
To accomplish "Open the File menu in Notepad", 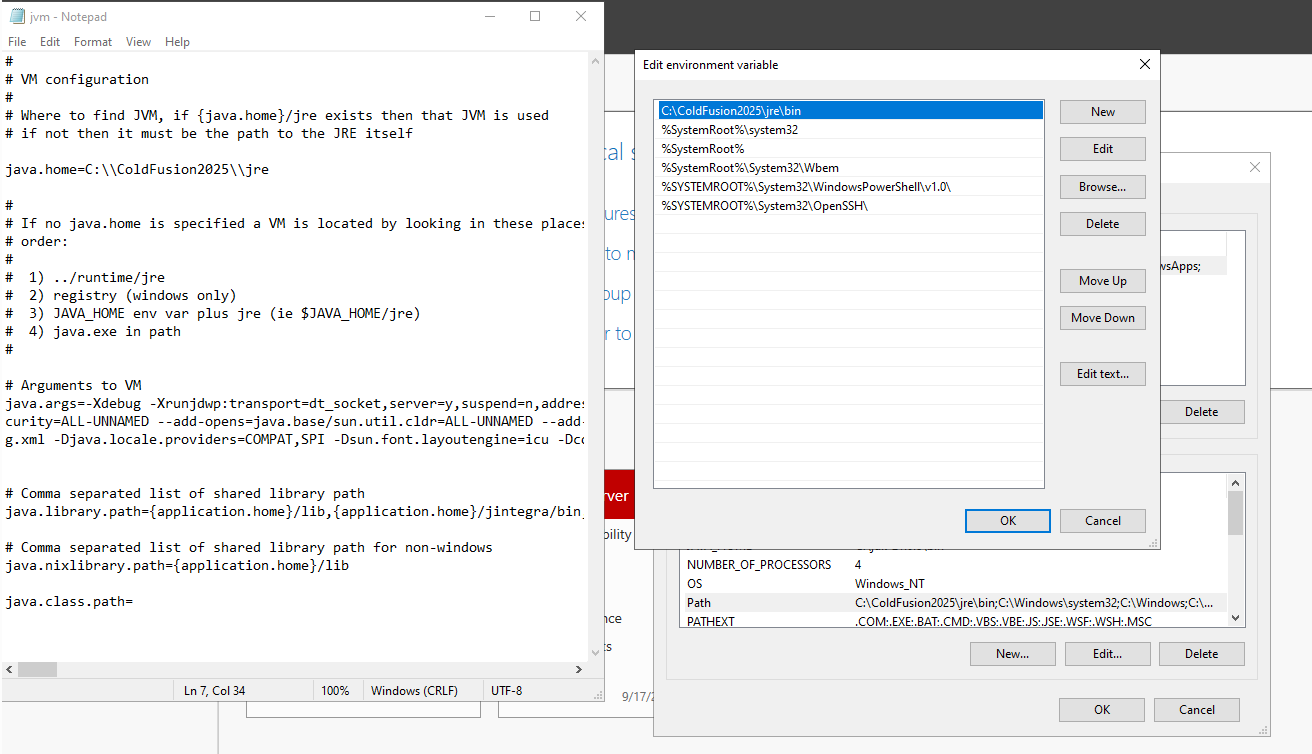I will [x=17, y=42].
